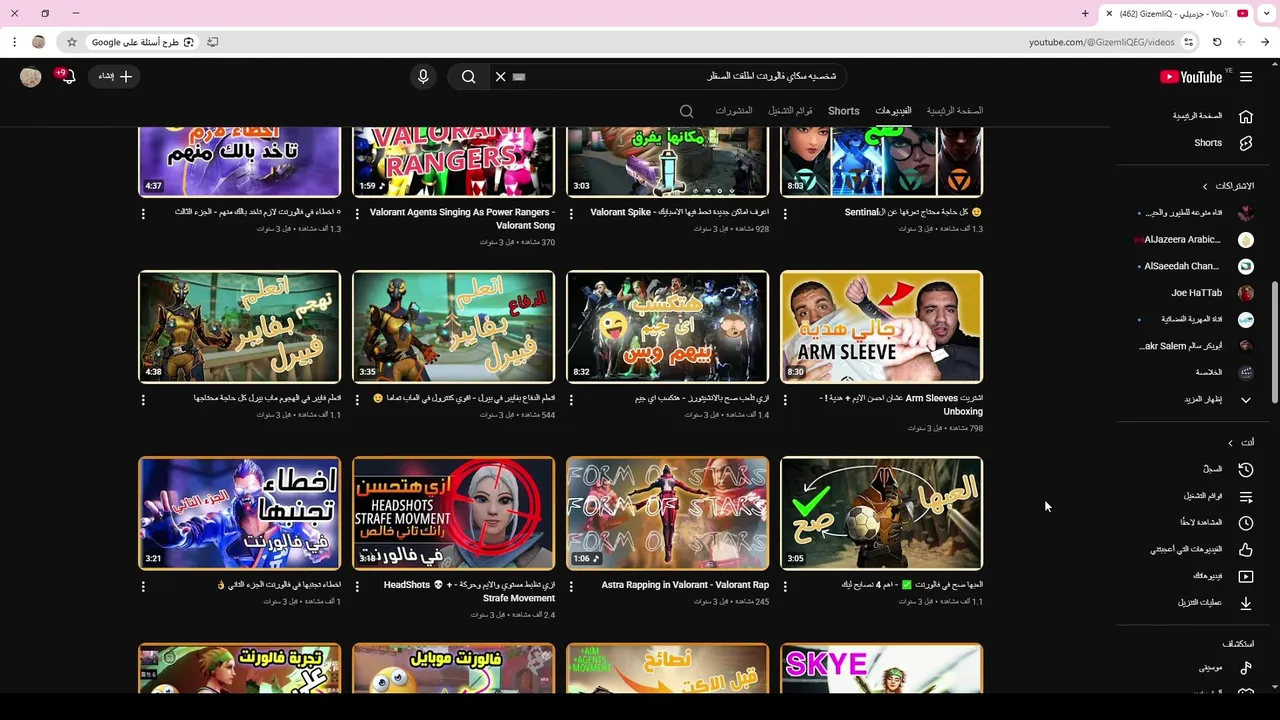Click the page vertical scrollbar

[1274, 342]
